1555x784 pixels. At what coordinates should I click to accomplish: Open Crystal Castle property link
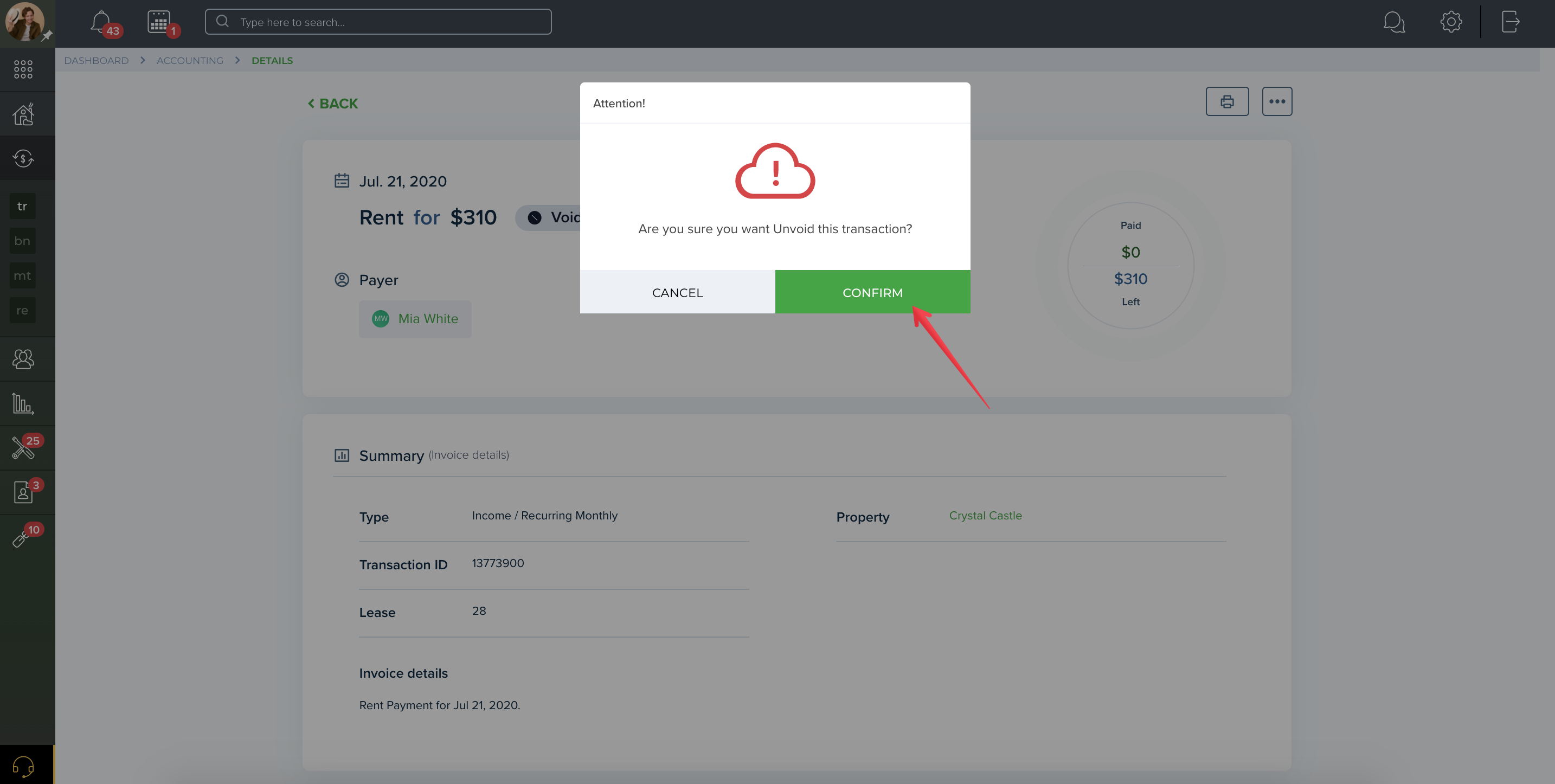tap(985, 516)
